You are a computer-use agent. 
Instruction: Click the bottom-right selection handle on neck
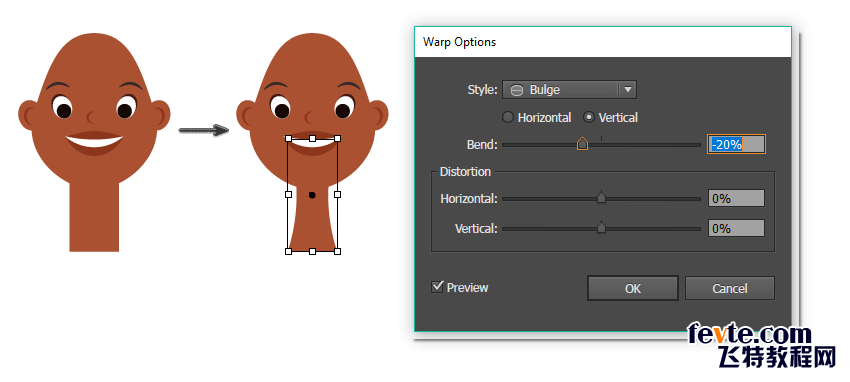337,251
